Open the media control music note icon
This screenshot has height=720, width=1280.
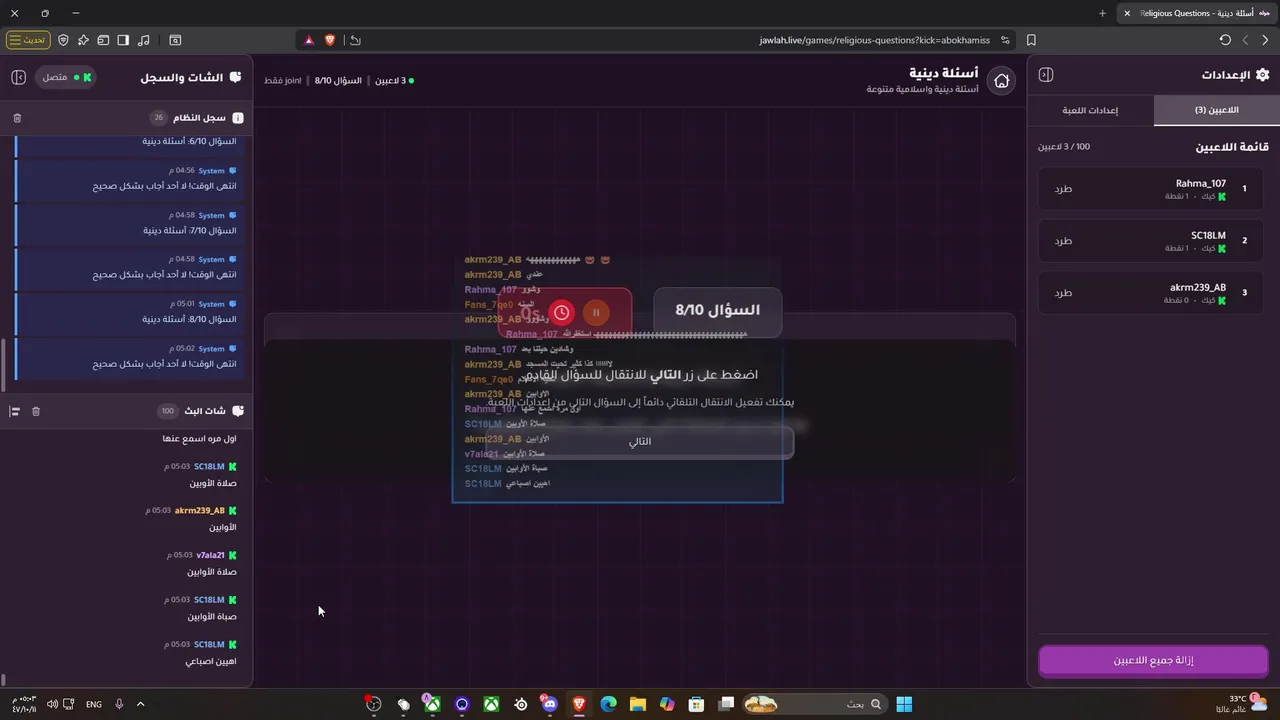click(x=144, y=40)
